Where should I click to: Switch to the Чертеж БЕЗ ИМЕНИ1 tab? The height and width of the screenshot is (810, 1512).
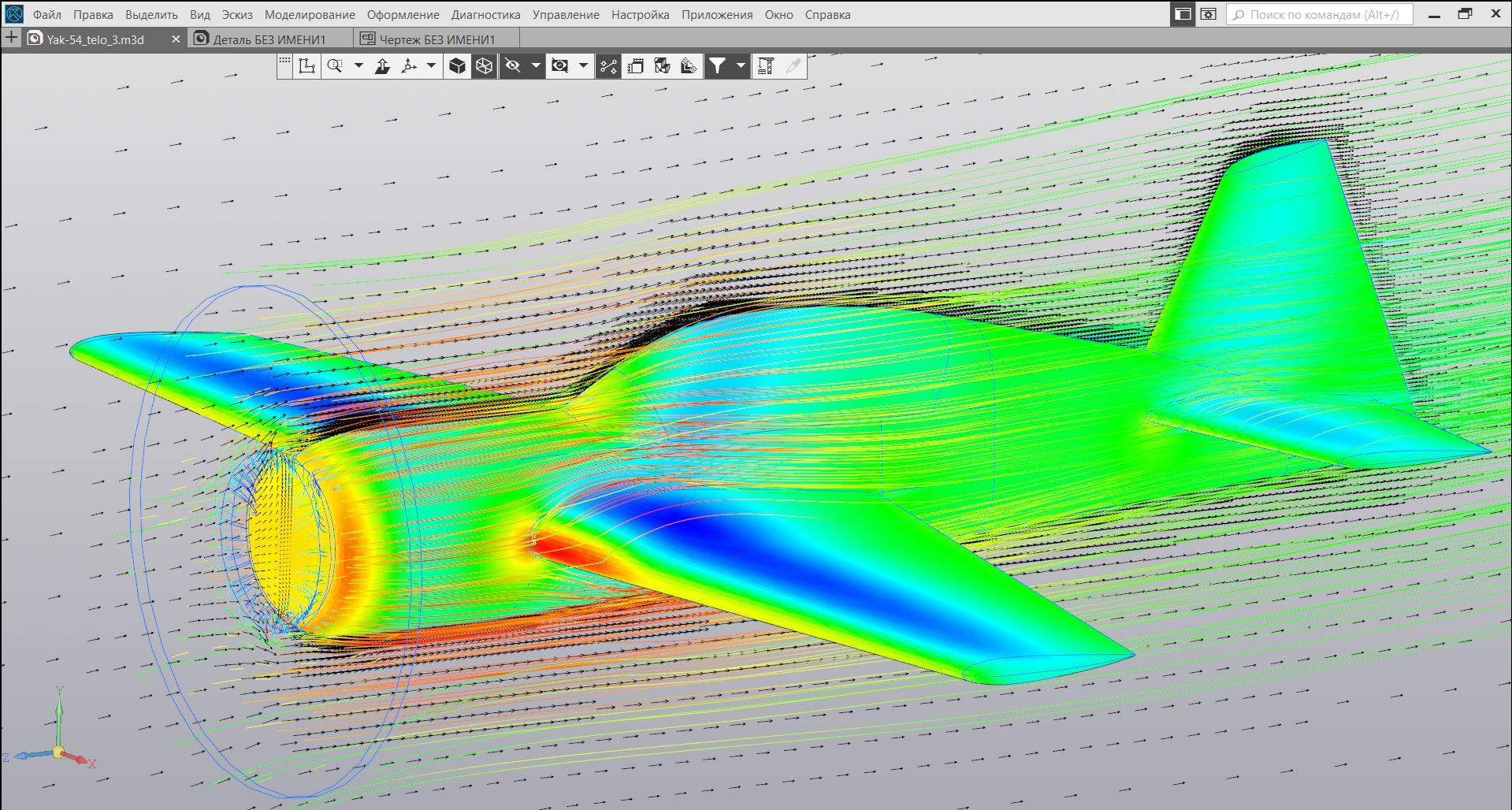pyautogui.click(x=437, y=39)
